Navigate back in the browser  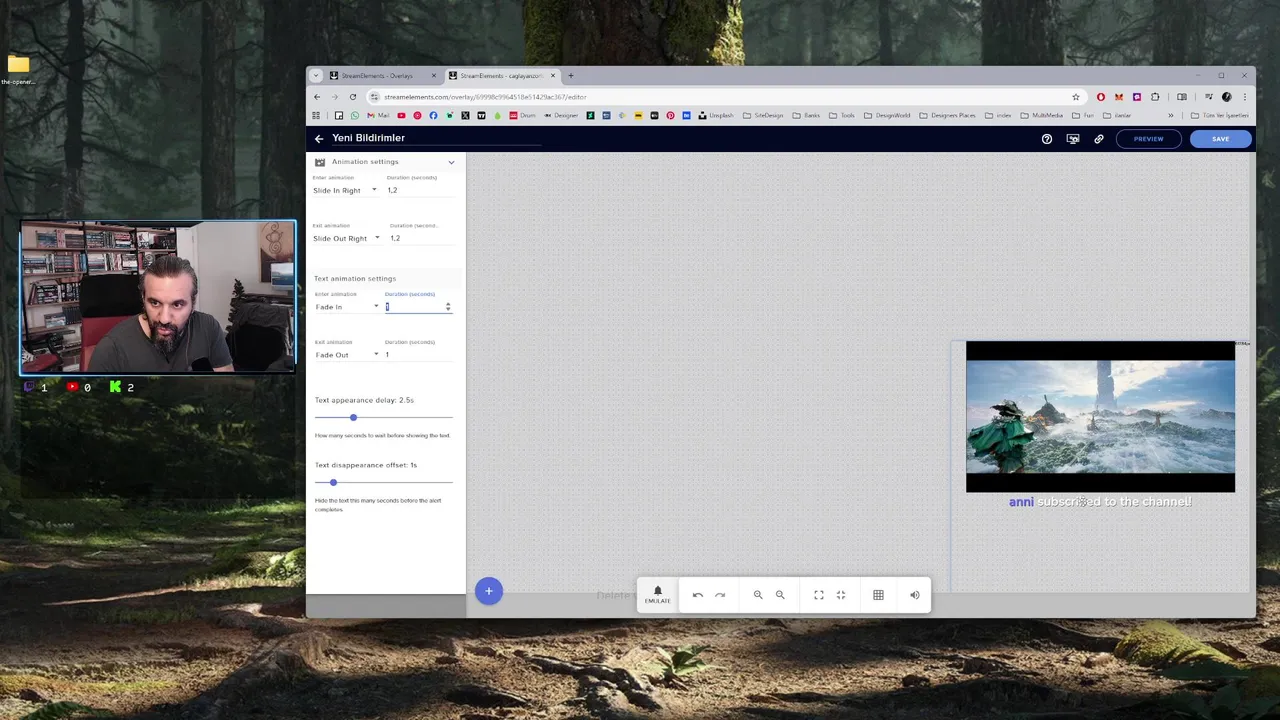pos(317,97)
